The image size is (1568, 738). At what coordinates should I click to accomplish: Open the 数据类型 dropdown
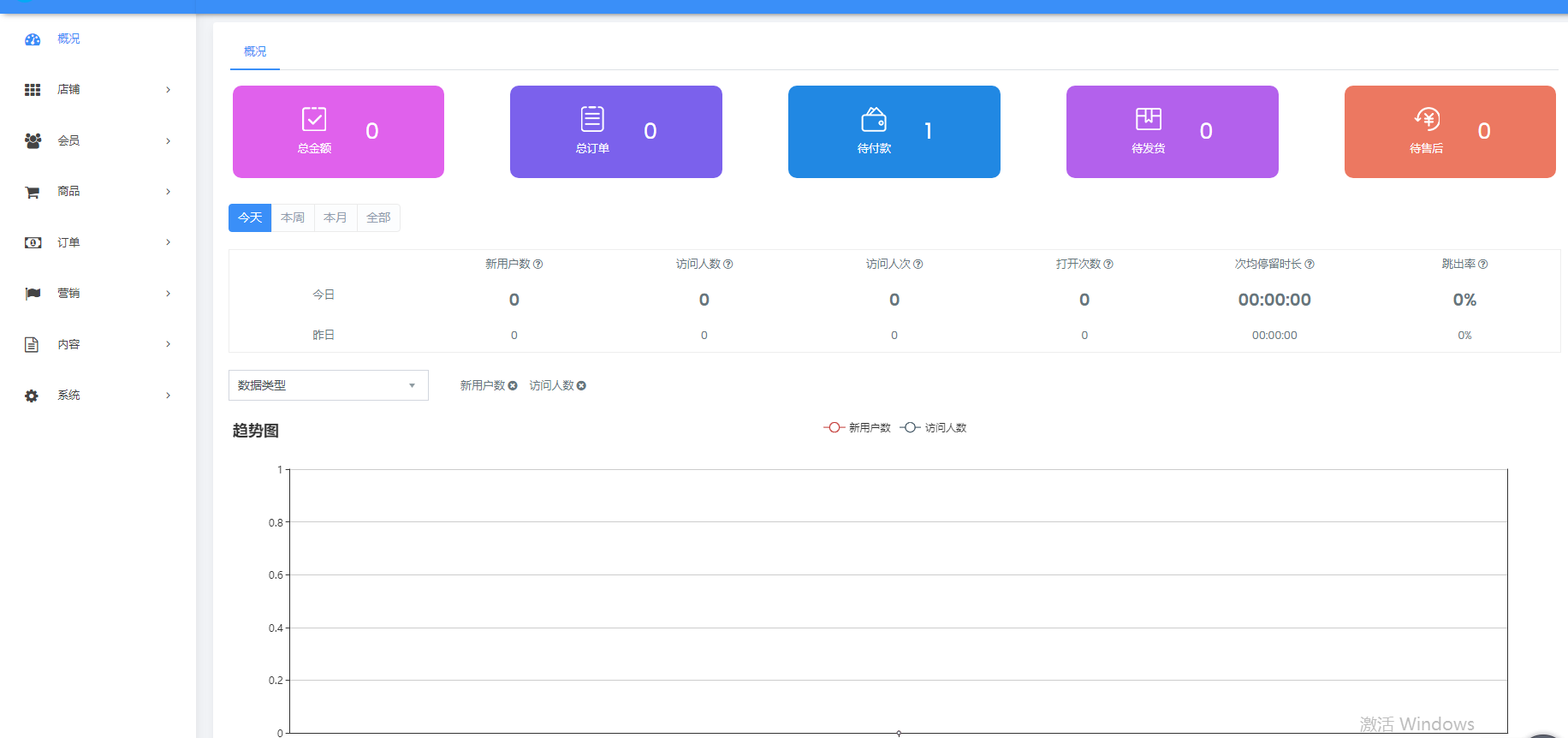point(329,386)
